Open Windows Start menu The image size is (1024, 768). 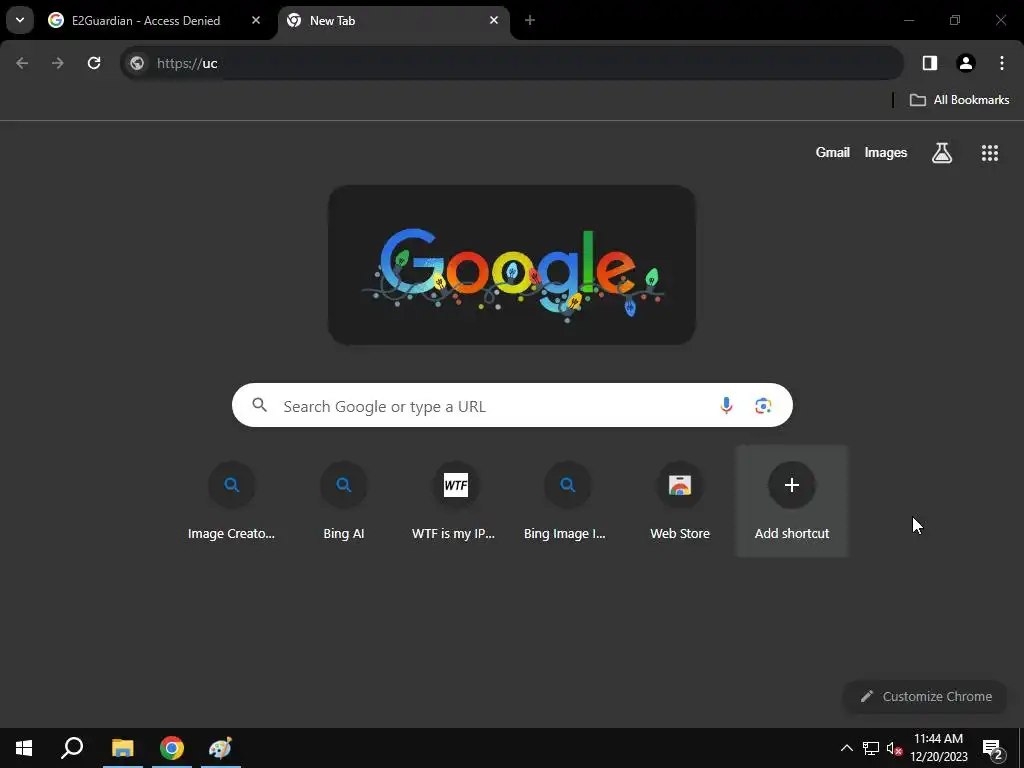(x=24, y=748)
